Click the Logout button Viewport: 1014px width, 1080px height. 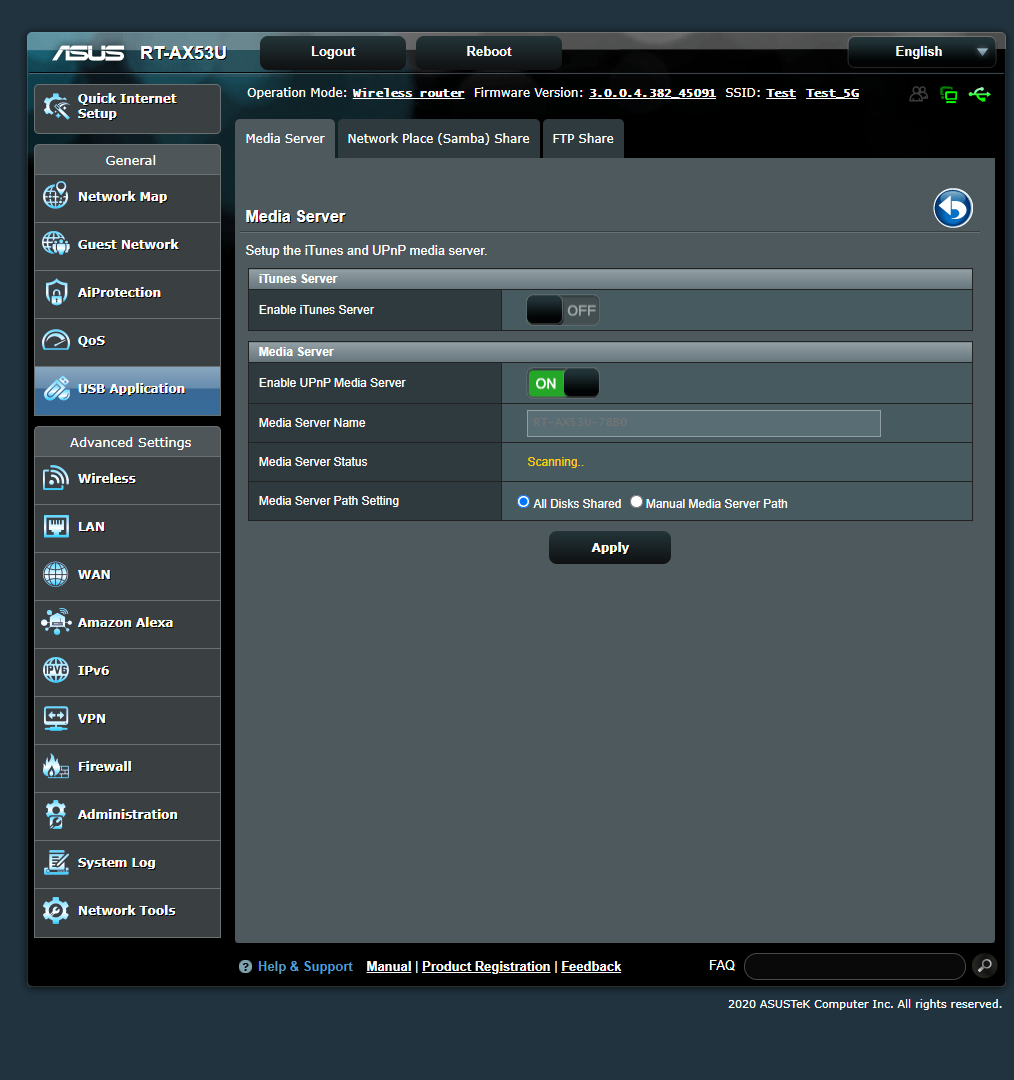click(x=333, y=52)
